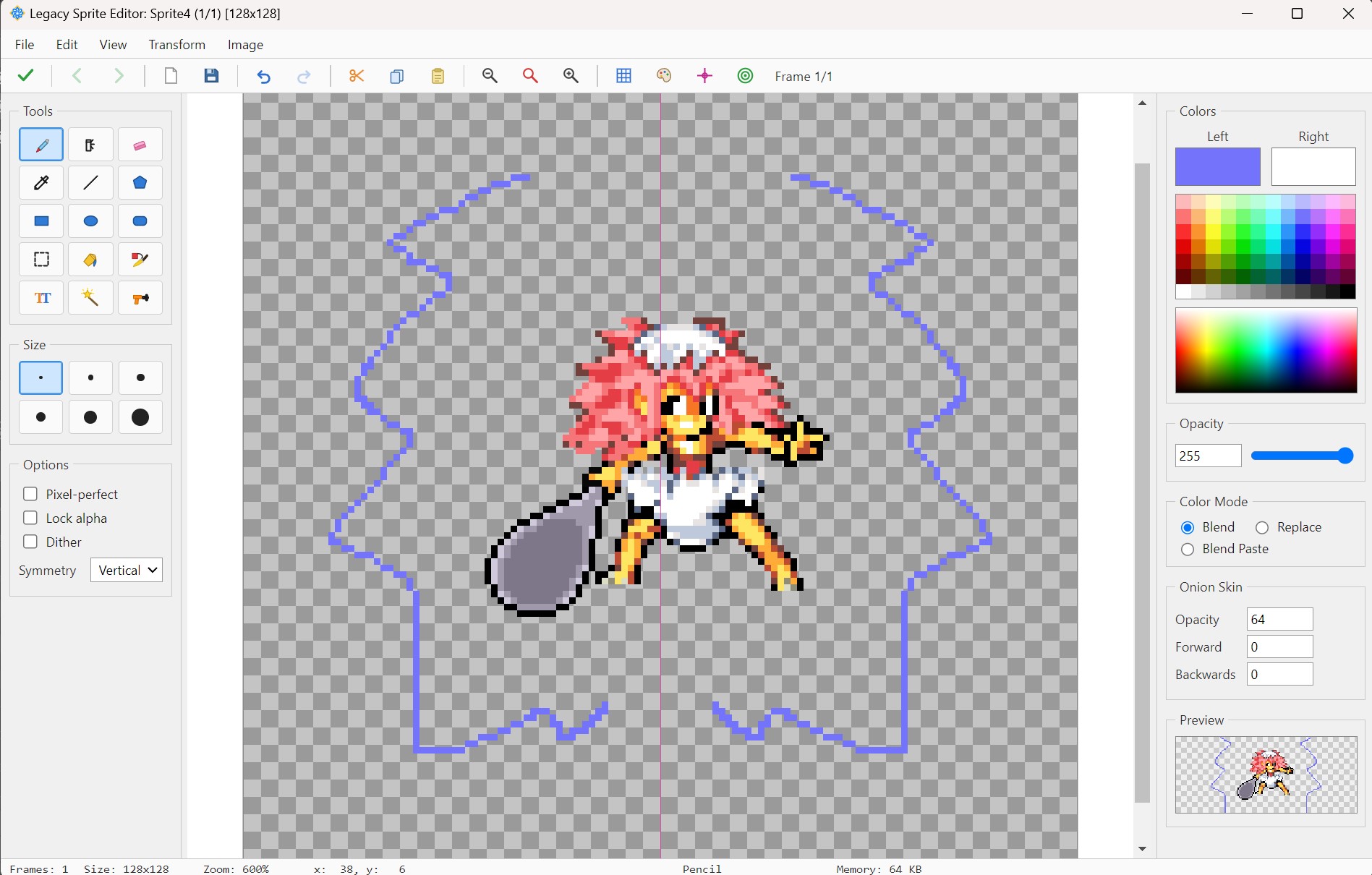Click the Right color swatch
The height and width of the screenshot is (875, 1372).
tap(1313, 167)
